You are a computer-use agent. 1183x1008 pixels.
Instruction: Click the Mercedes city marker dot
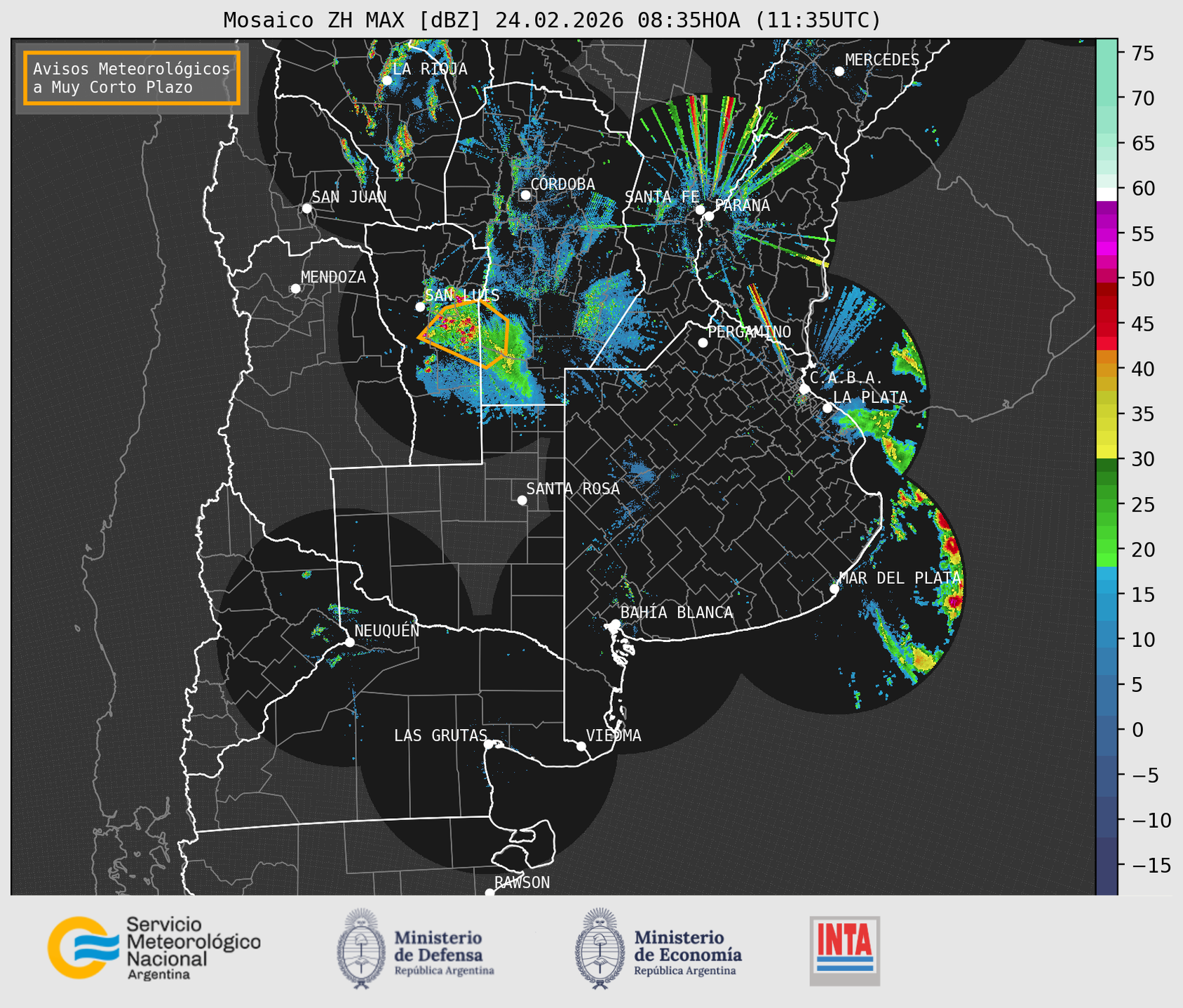point(839,71)
